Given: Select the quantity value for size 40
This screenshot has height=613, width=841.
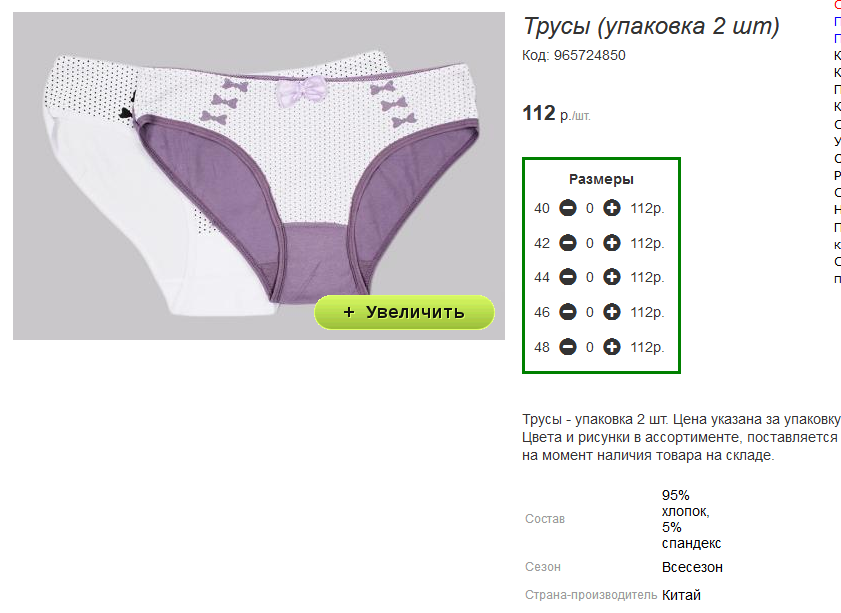Looking at the screenshot, I should coord(589,209).
